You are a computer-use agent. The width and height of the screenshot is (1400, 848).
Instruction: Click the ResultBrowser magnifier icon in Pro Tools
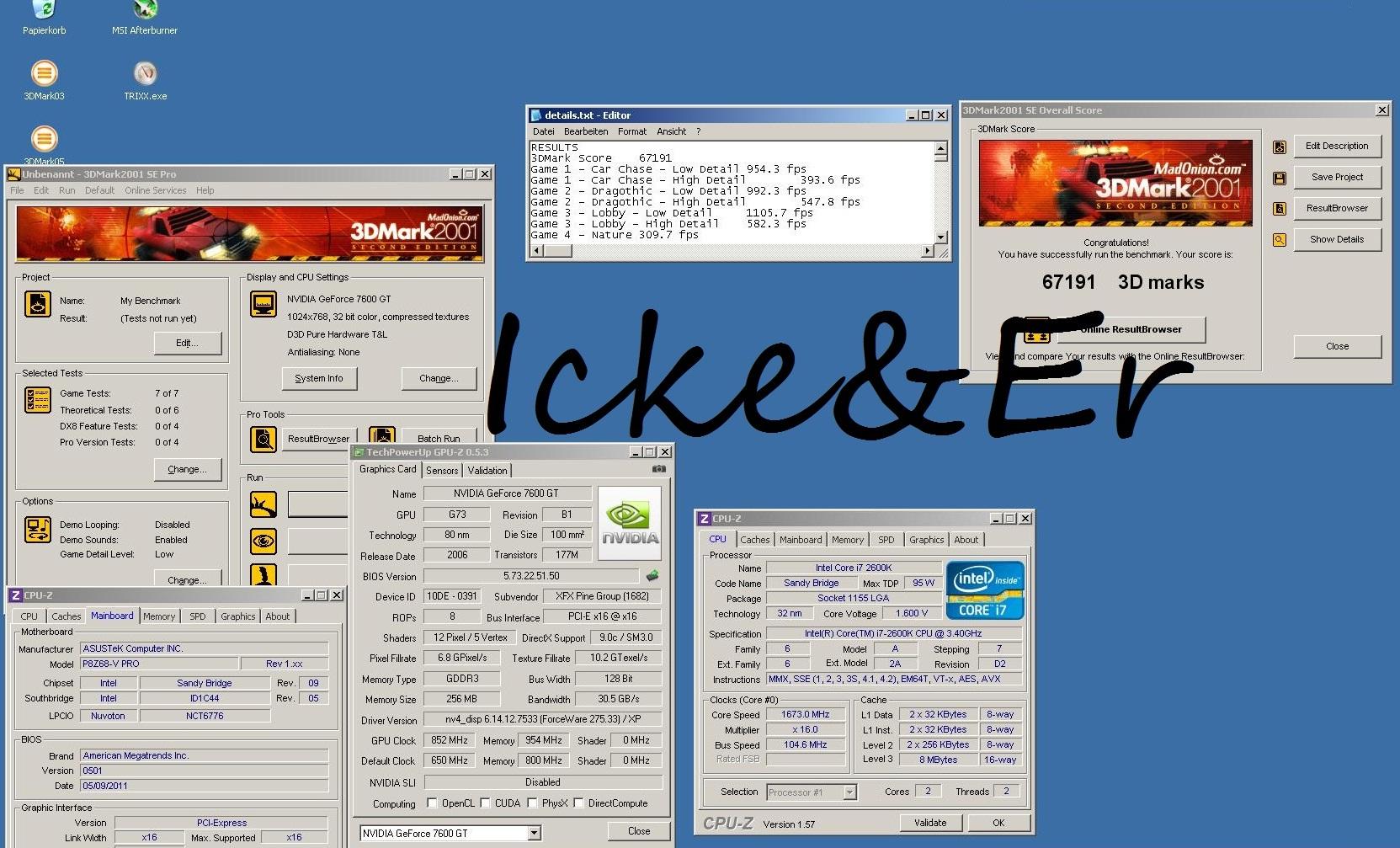tap(263, 439)
